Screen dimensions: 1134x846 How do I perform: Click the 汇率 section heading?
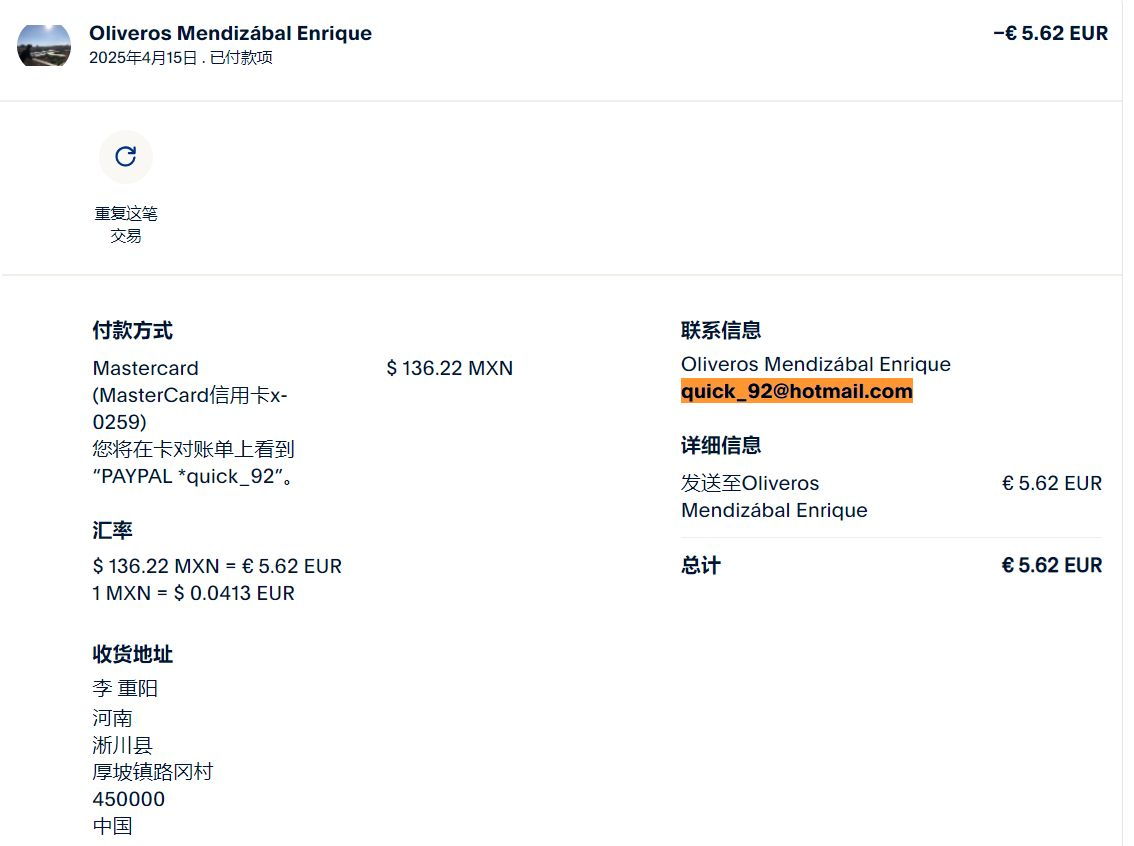112,530
